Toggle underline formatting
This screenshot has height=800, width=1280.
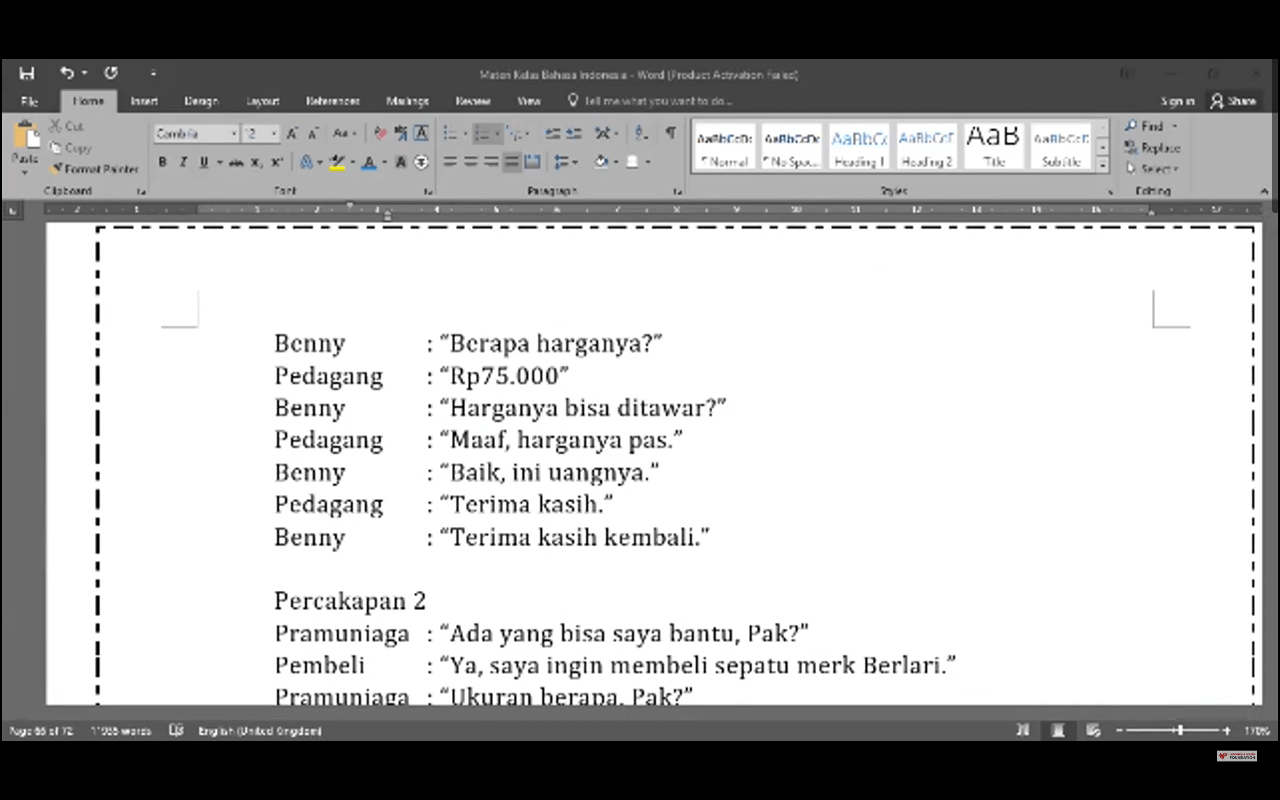pyautogui.click(x=203, y=162)
